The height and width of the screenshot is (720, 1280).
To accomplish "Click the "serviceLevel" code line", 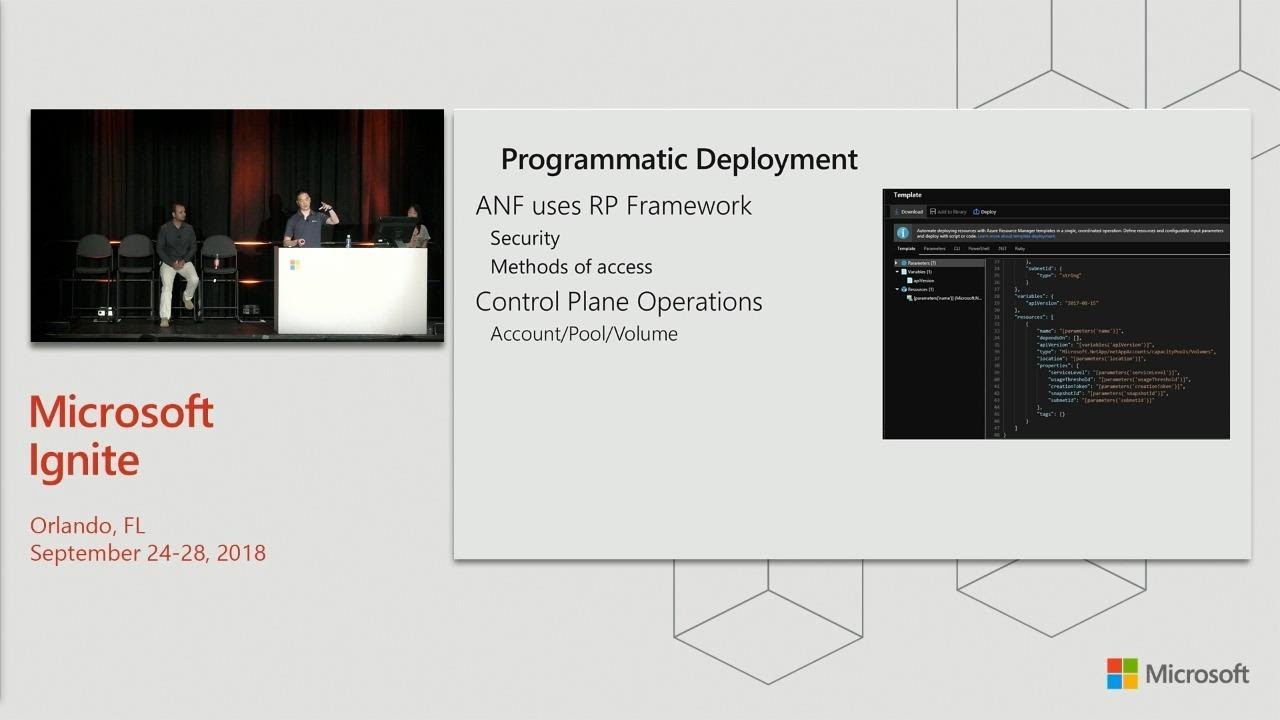I will click(x=1114, y=371).
